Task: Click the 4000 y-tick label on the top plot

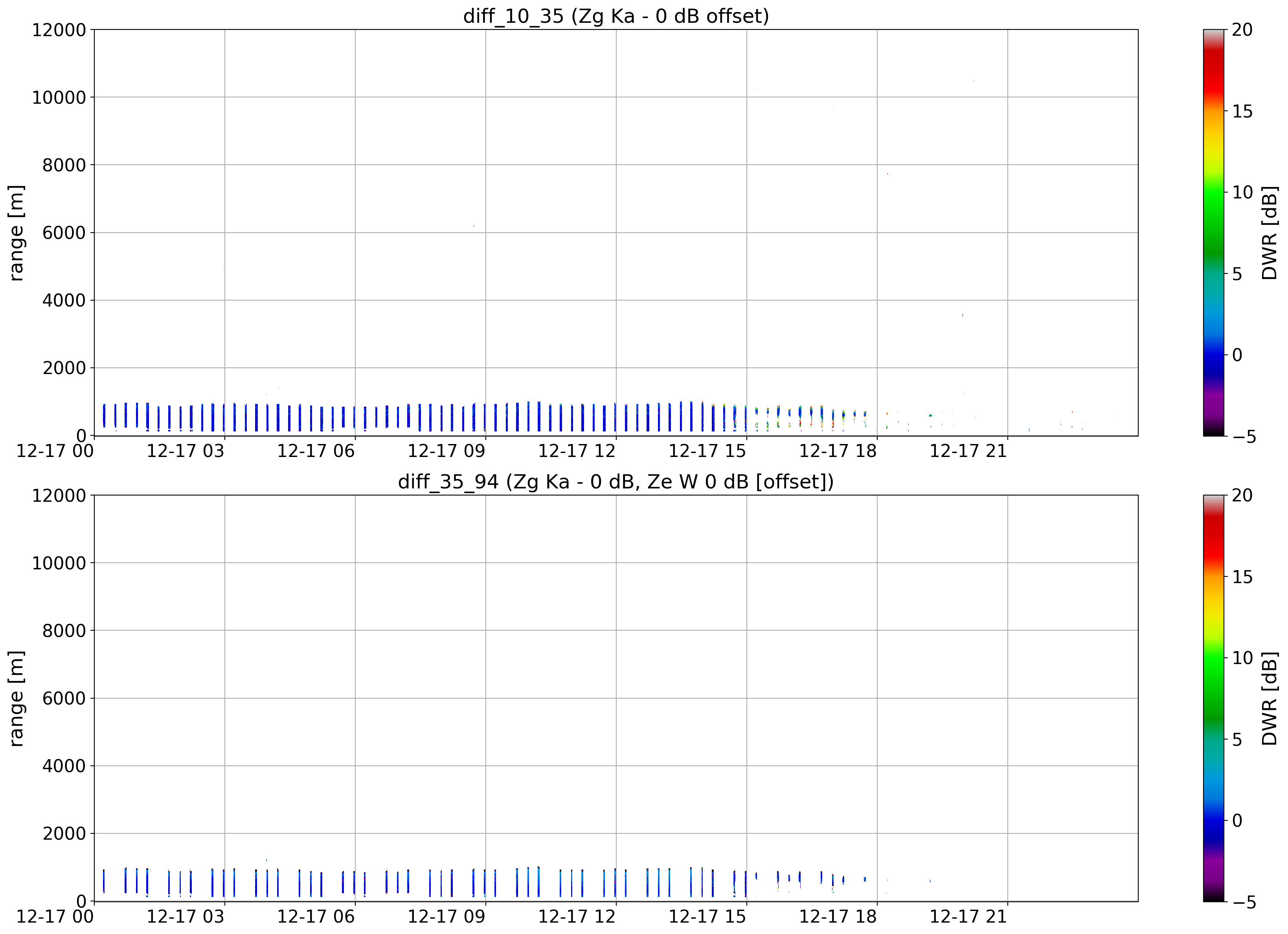Action: point(64,300)
